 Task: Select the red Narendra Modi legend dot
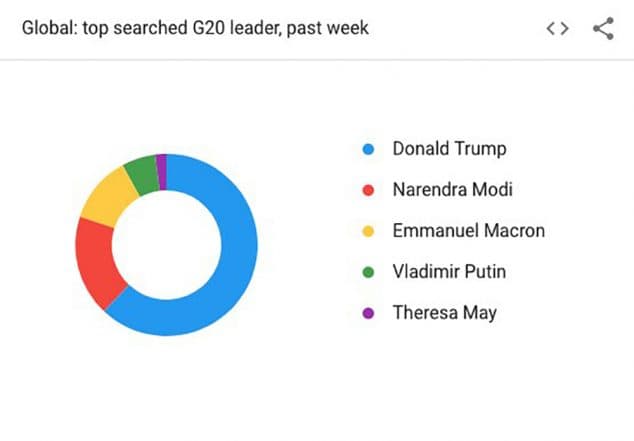pyautogui.click(x=368, y=190)
